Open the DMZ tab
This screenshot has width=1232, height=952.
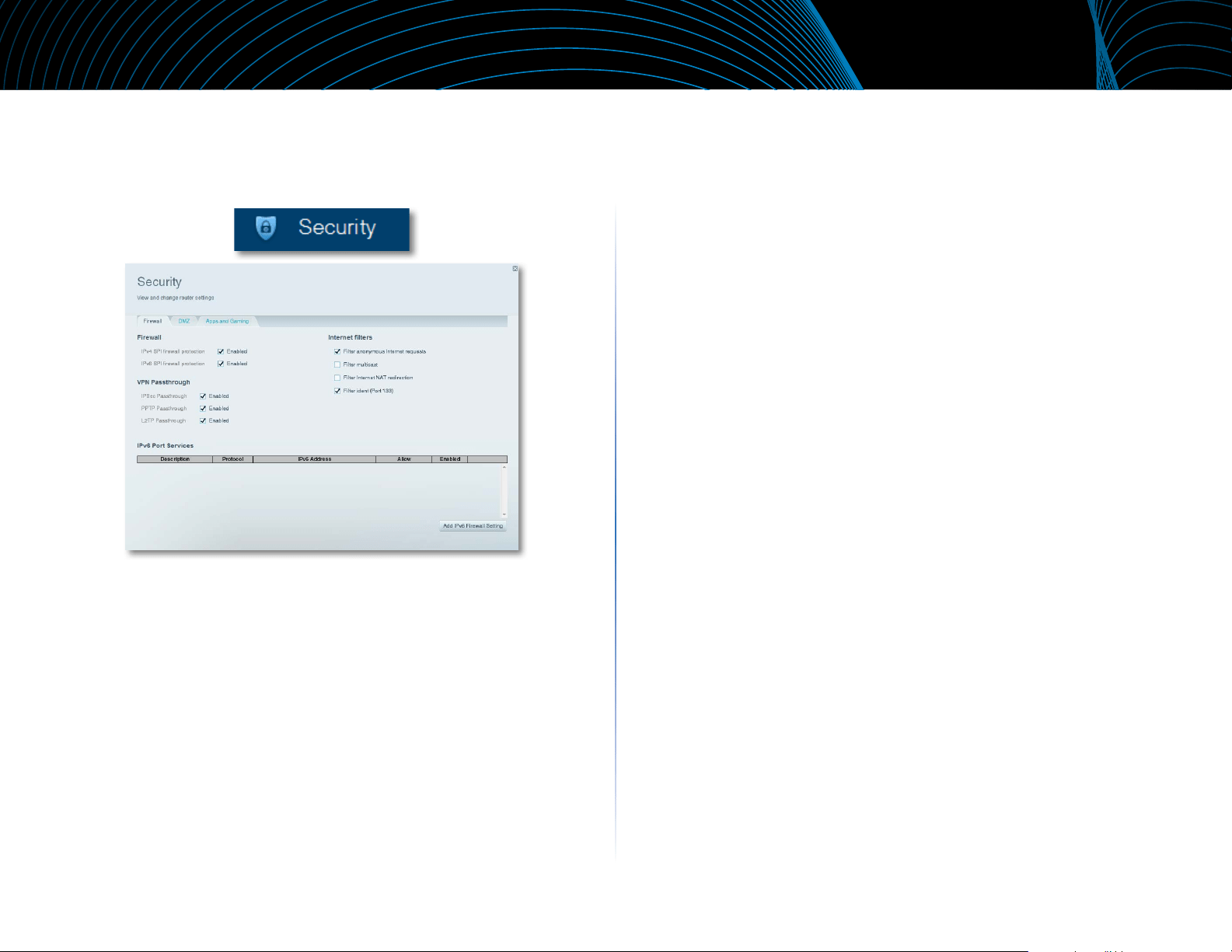184,321
